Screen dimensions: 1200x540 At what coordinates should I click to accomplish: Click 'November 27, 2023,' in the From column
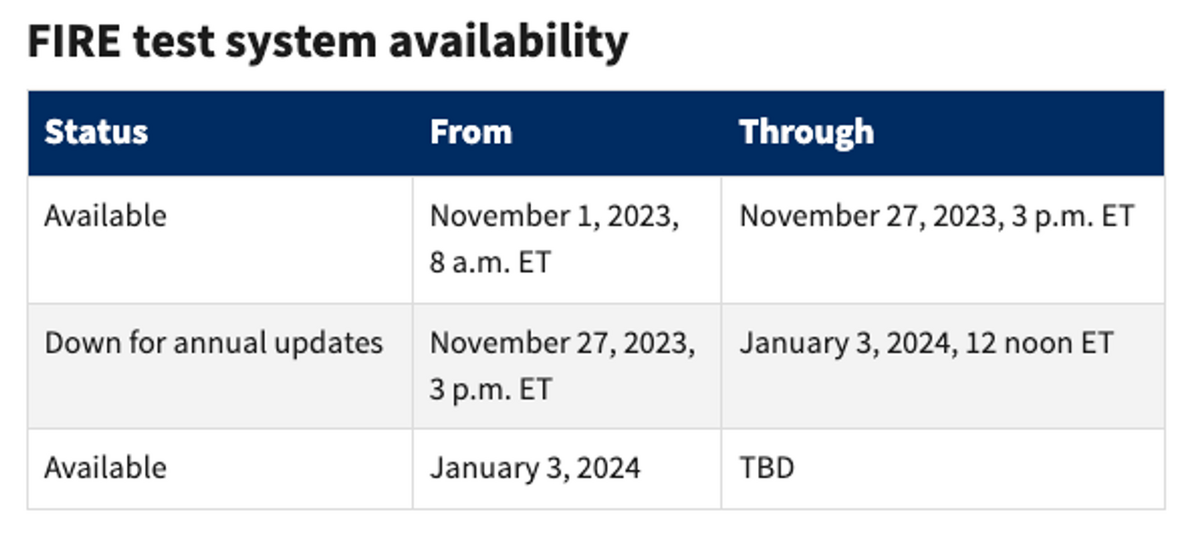pyautogui.click(x=562, y=343)
